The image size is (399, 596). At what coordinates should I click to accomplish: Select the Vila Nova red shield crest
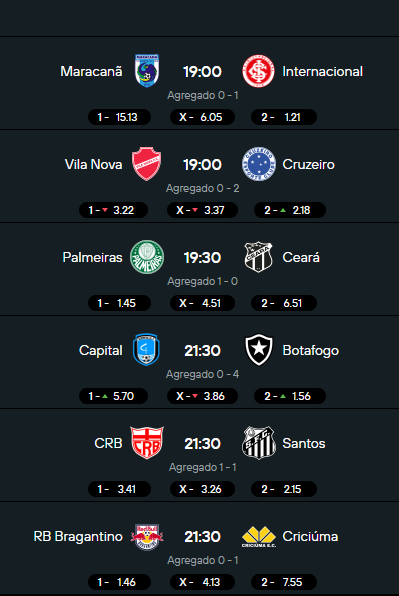pyautogui.click(x=147, y=164)
